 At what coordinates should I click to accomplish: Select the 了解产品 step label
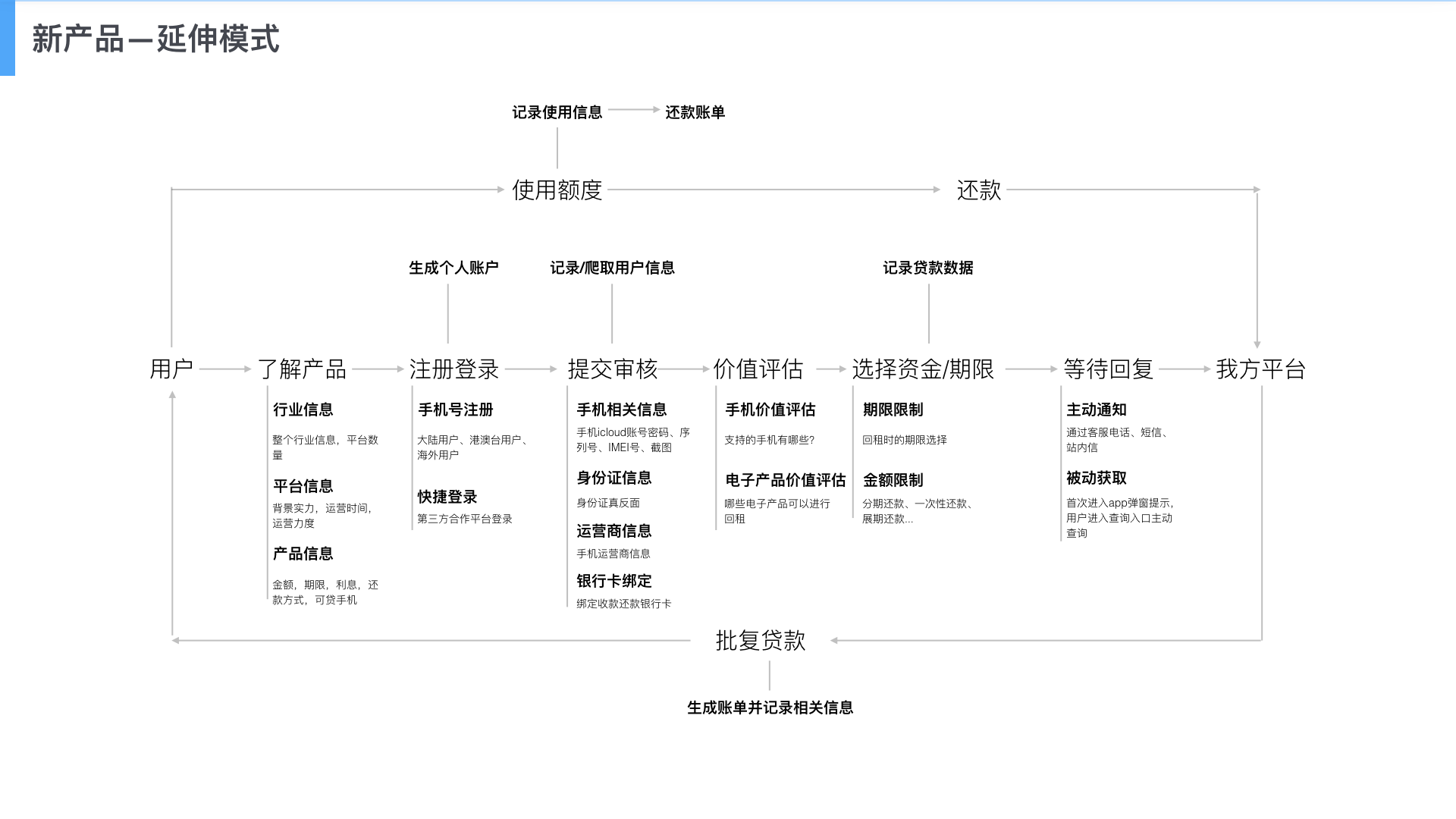click(302, 369)
